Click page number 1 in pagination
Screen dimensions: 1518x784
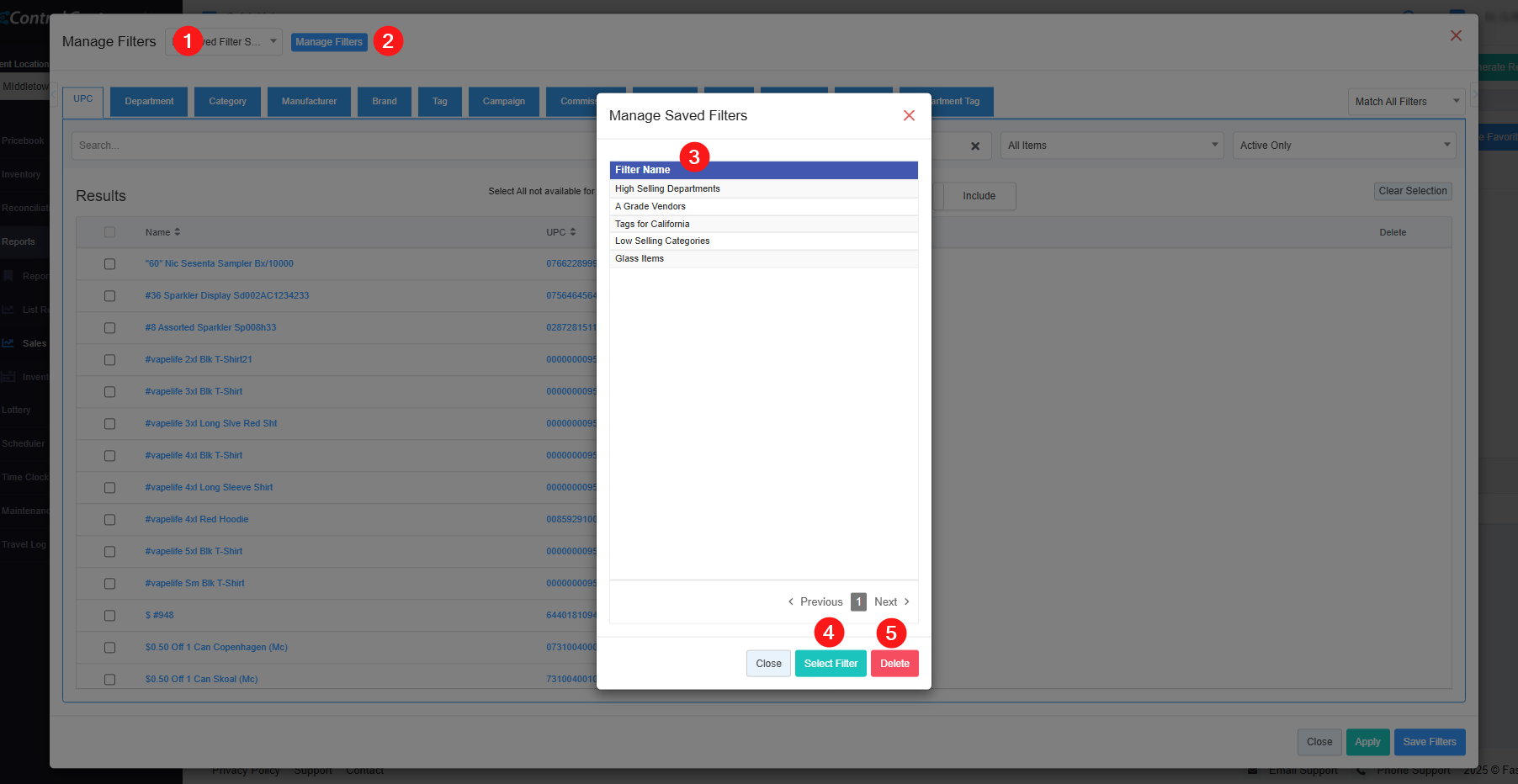coord(858,602)
